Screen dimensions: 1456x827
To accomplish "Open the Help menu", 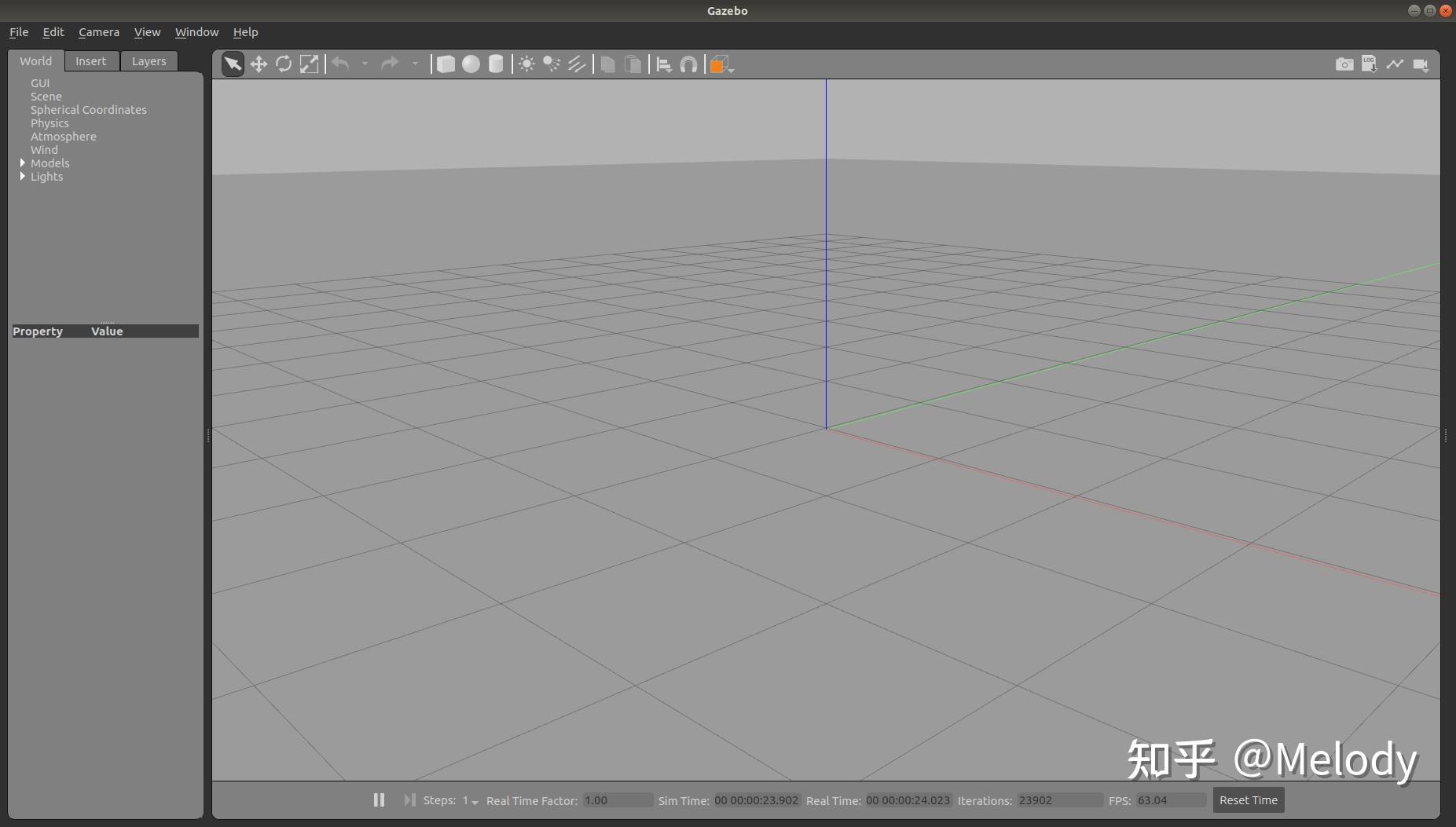I will click(245, 32).
